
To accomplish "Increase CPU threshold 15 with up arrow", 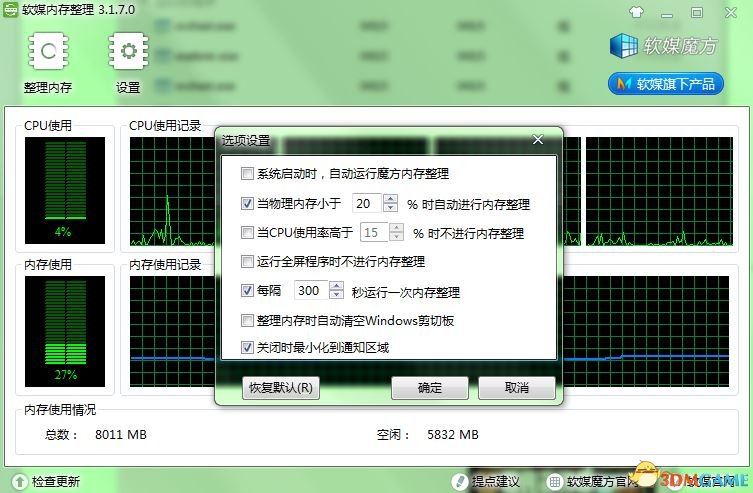I will click(x=396, y=228).
